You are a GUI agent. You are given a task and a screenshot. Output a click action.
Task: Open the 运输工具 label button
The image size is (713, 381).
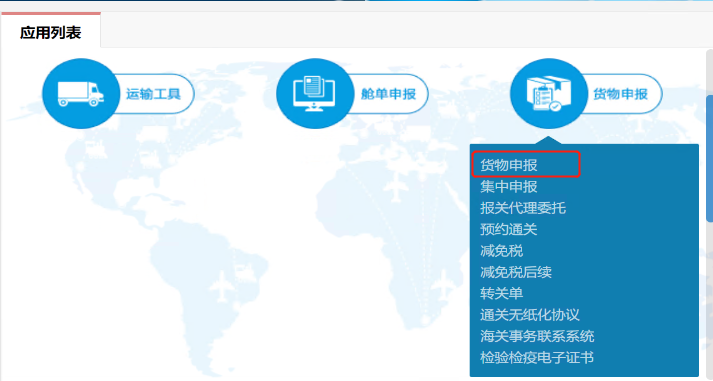coord(153,94)
